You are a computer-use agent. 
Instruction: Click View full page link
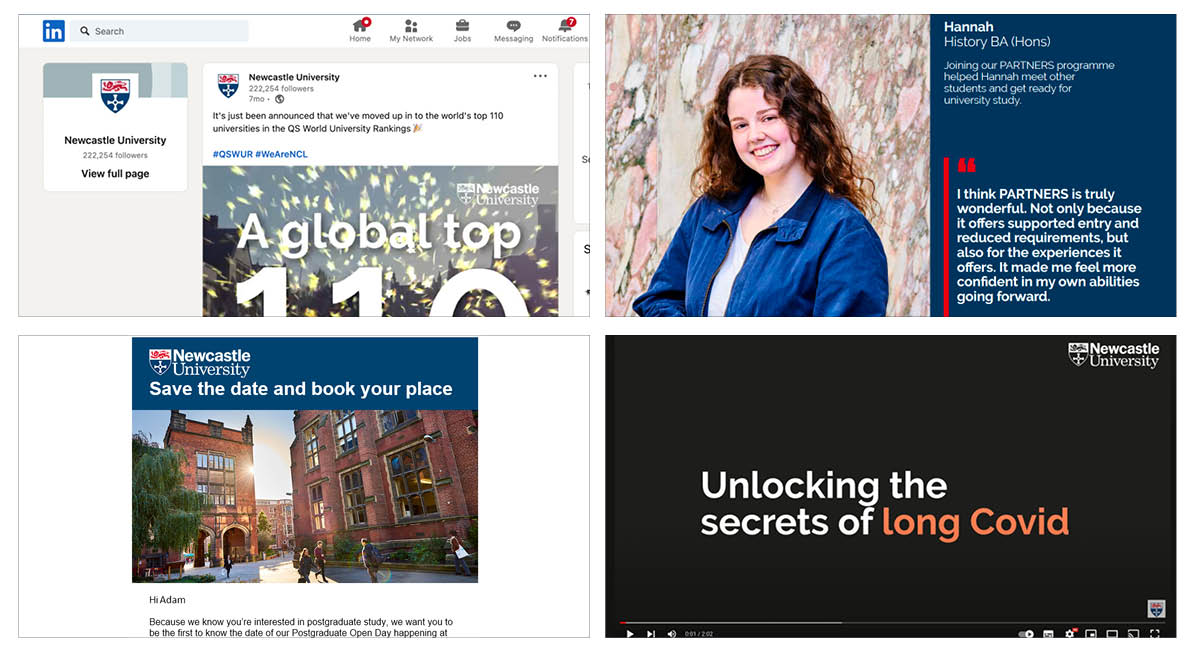[x=115, y=173]
